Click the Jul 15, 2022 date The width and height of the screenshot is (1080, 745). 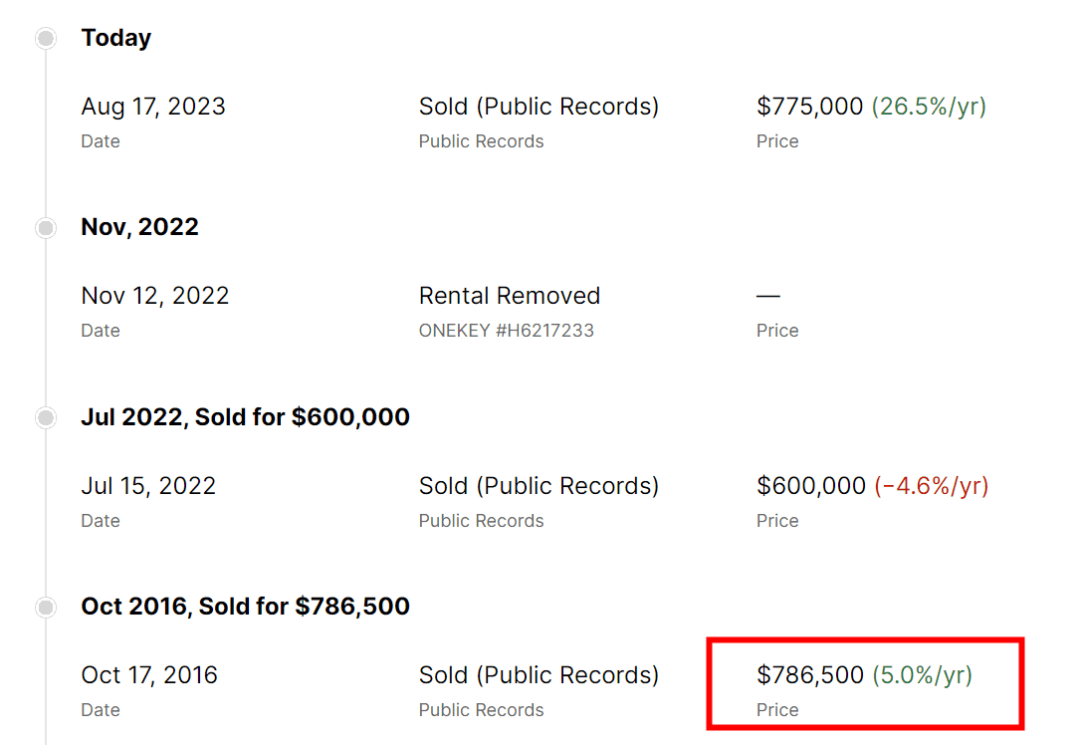pos(148,486)
